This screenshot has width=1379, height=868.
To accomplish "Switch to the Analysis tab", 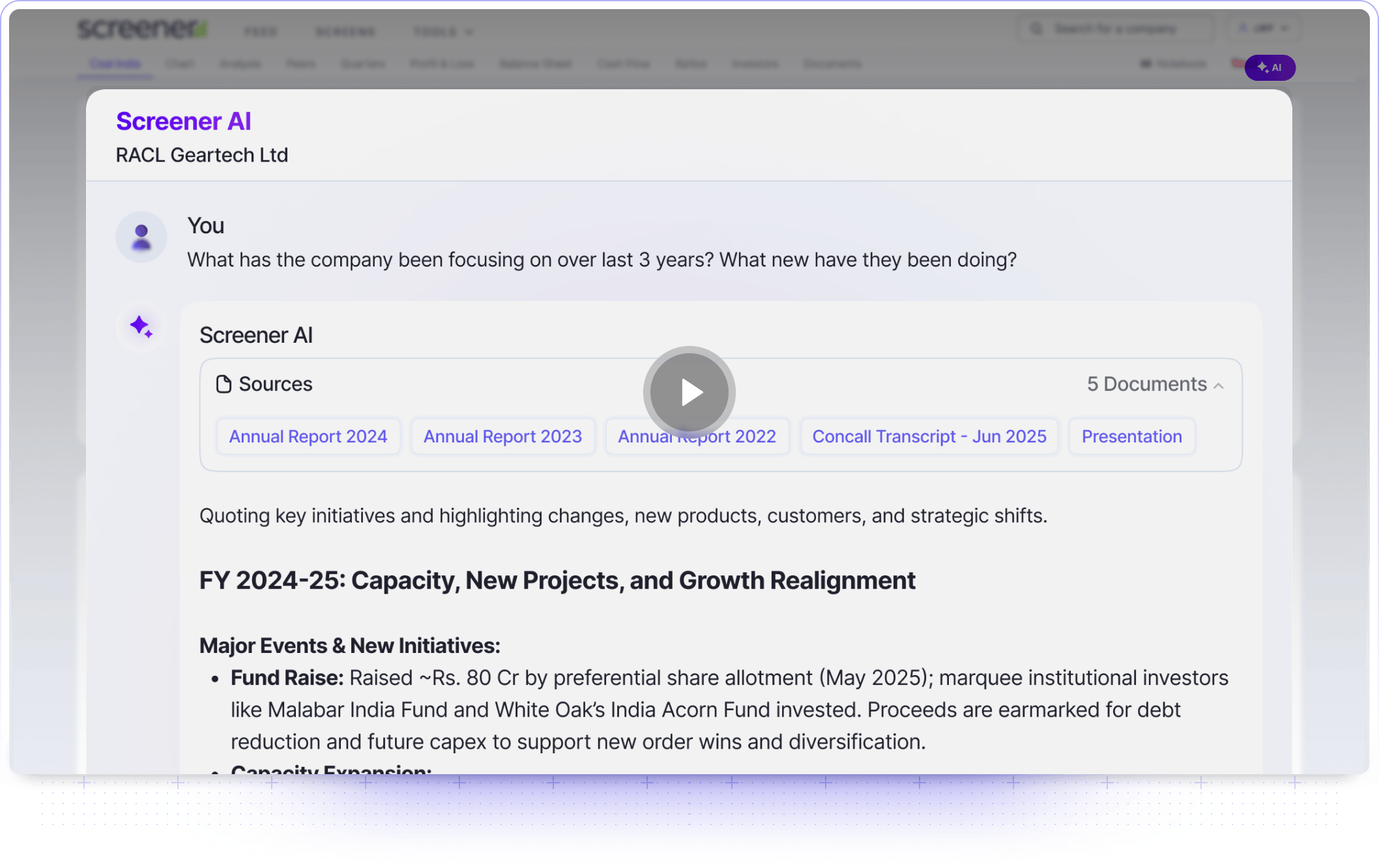I will click(240, 64).
